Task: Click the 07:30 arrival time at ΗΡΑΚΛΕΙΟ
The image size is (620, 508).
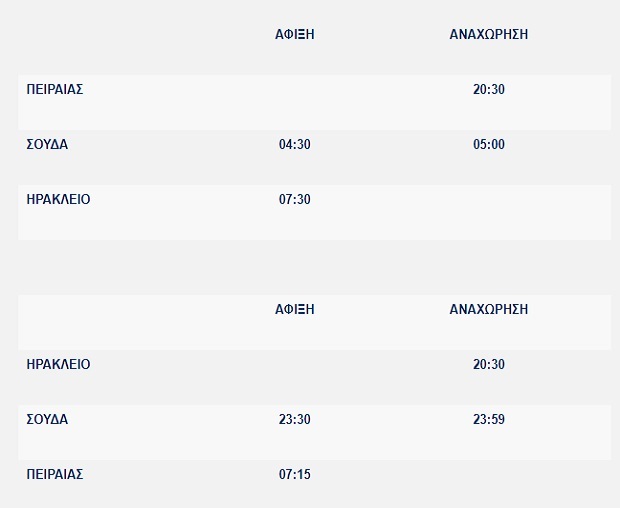Action: click(295, 199)
